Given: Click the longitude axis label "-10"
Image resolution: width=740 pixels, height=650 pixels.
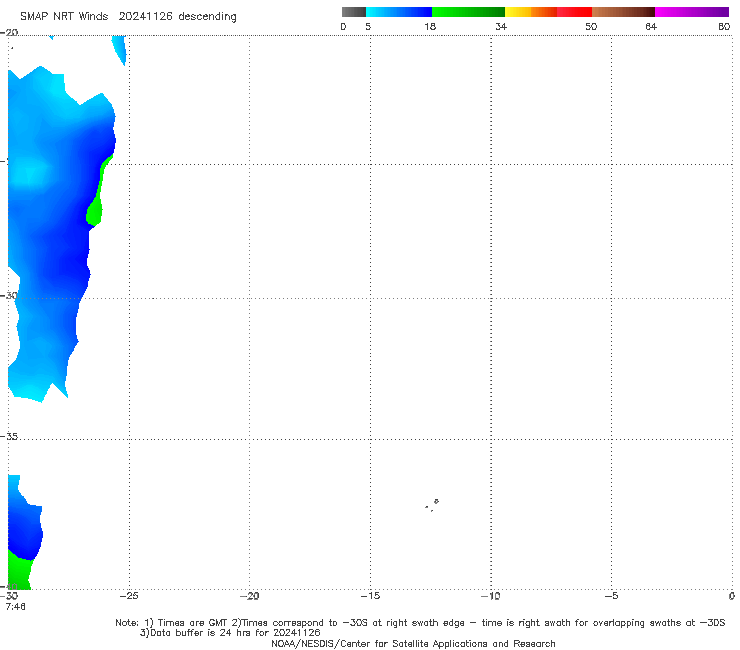Looking at the screenshot, I should (490, 596).
